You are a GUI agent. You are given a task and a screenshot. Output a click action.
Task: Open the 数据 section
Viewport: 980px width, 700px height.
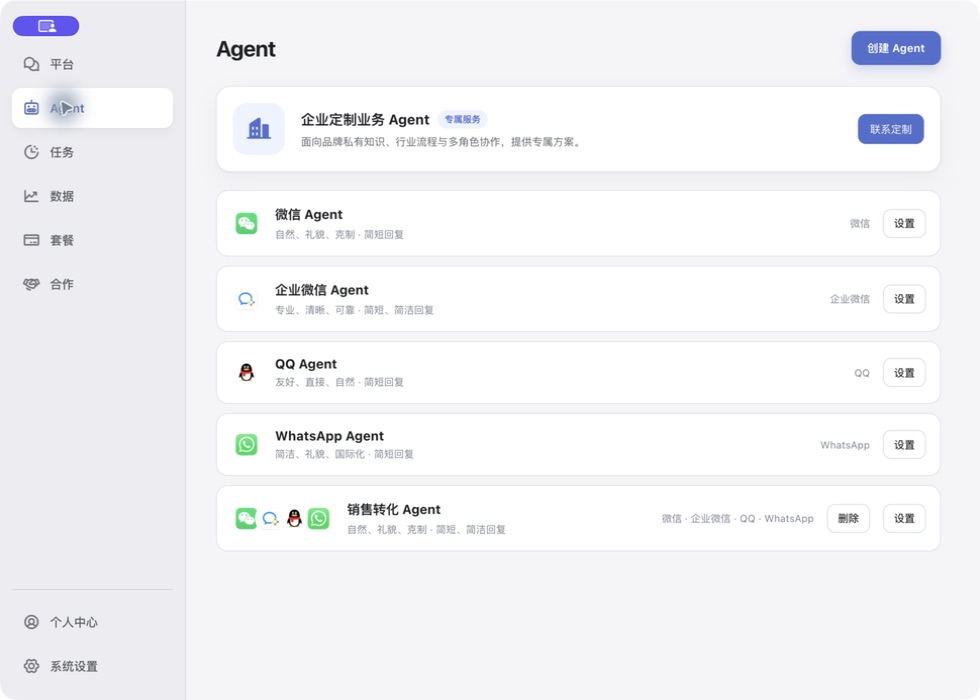tap(92, 196)
